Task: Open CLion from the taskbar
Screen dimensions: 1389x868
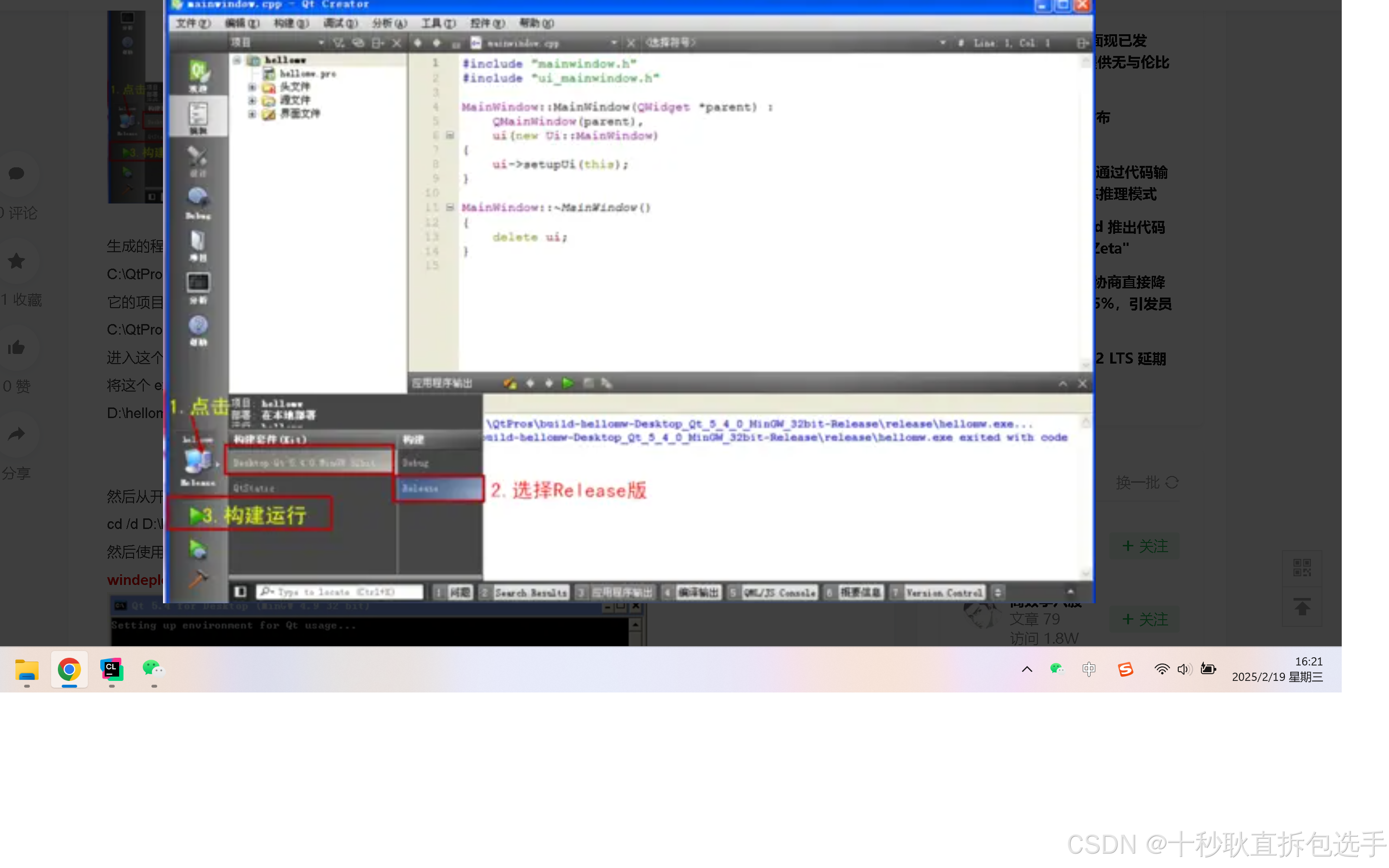Action: click(111, 669)
